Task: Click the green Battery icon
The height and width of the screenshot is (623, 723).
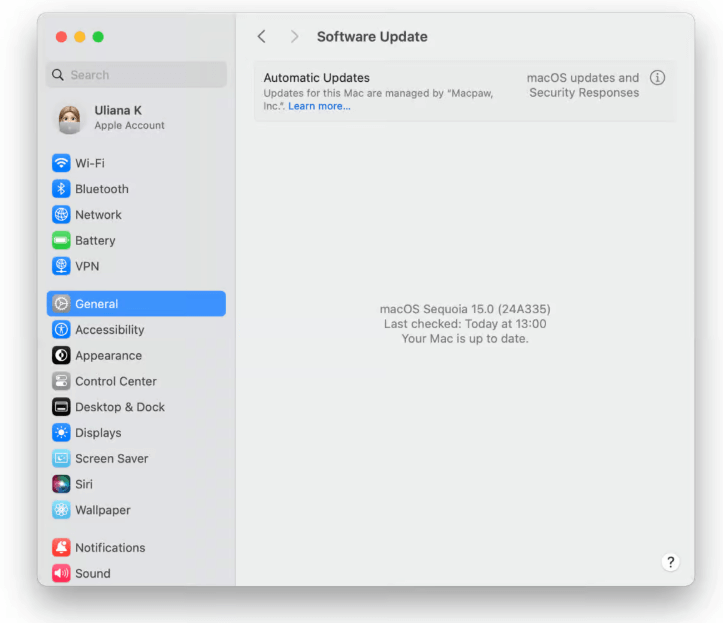Action: pyautogui.click(x=61, y=240)
